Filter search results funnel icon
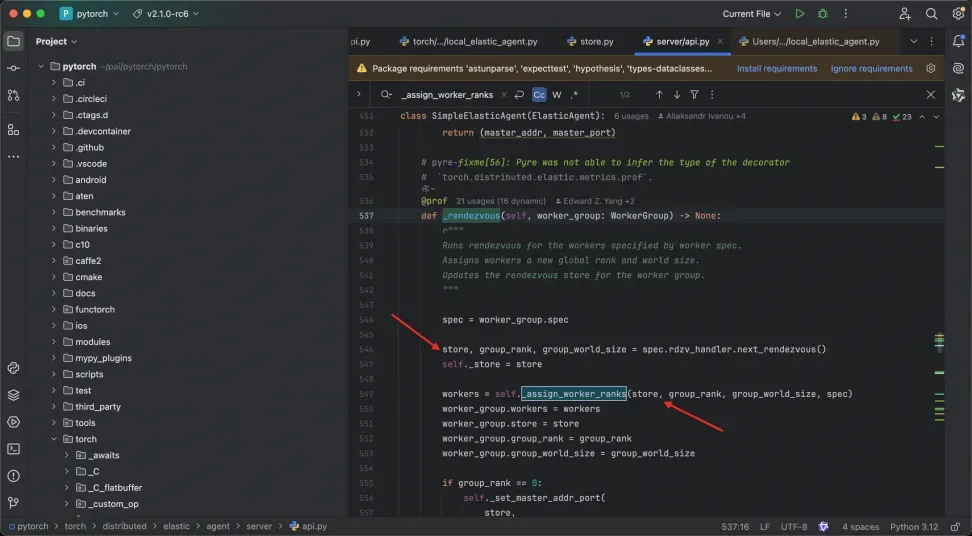 [x=694, y=95]
